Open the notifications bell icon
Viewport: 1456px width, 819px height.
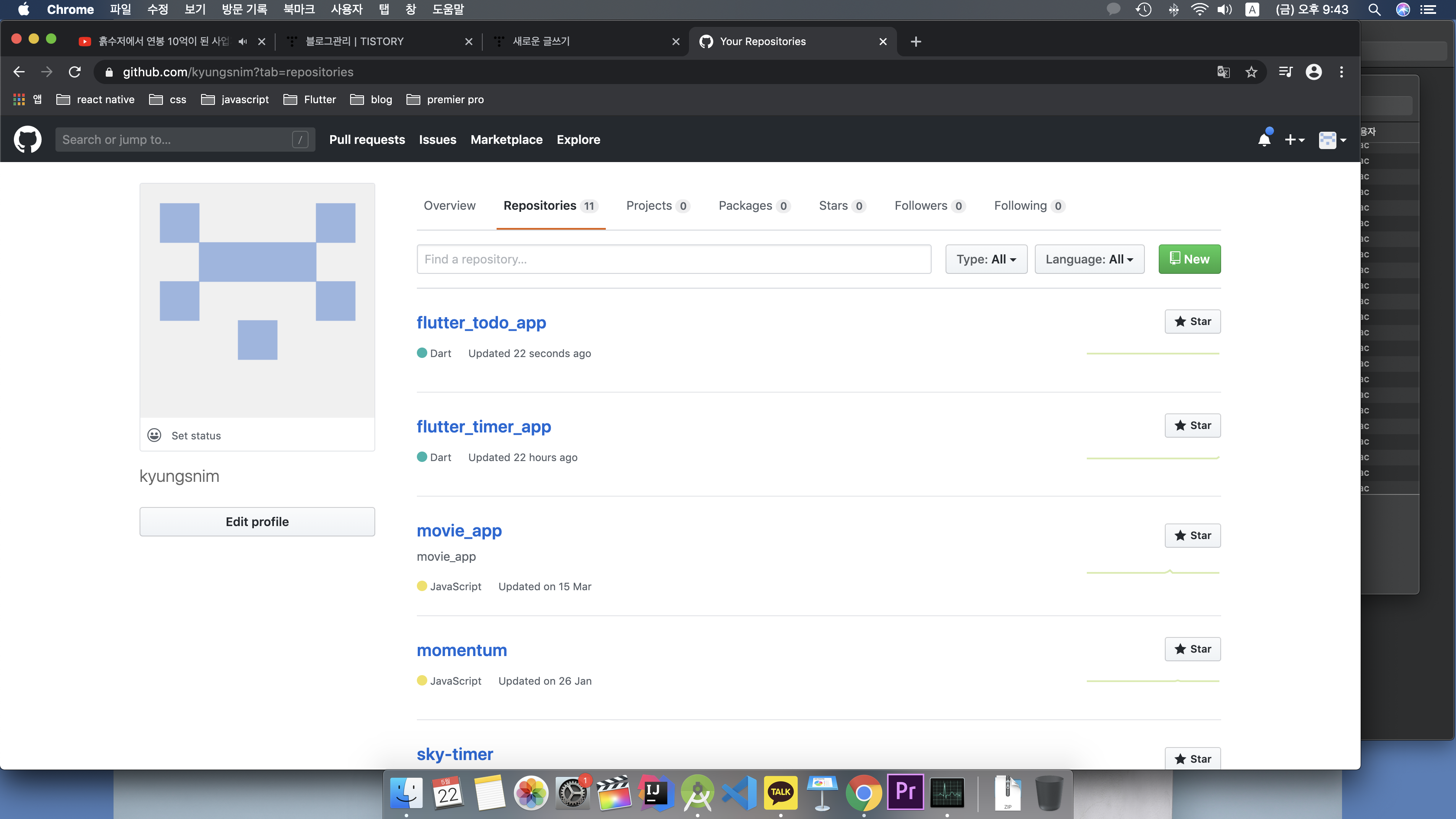1264,140
